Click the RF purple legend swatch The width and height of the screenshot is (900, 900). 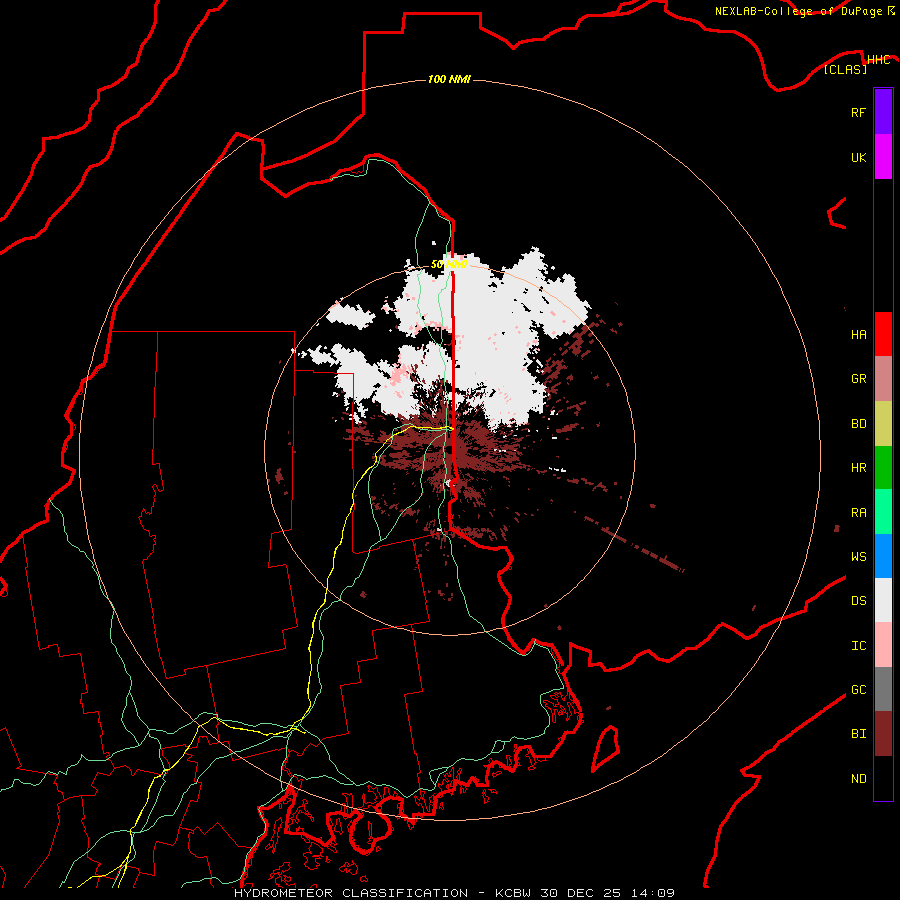[x=883, y=112]
